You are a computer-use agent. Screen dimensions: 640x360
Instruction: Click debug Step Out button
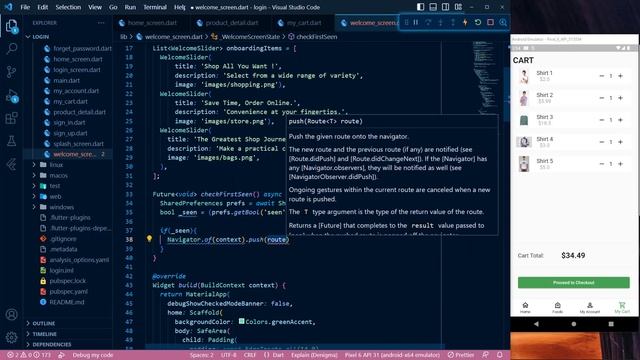(453, 22)
